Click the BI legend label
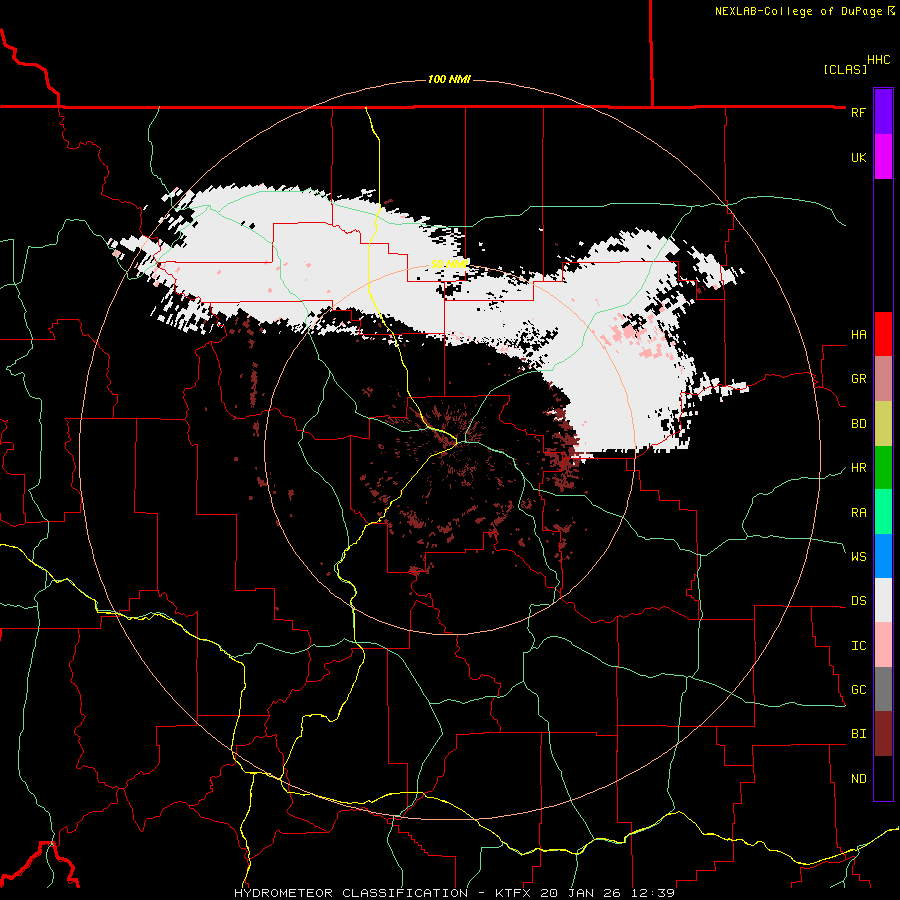 tap(858, 734)
